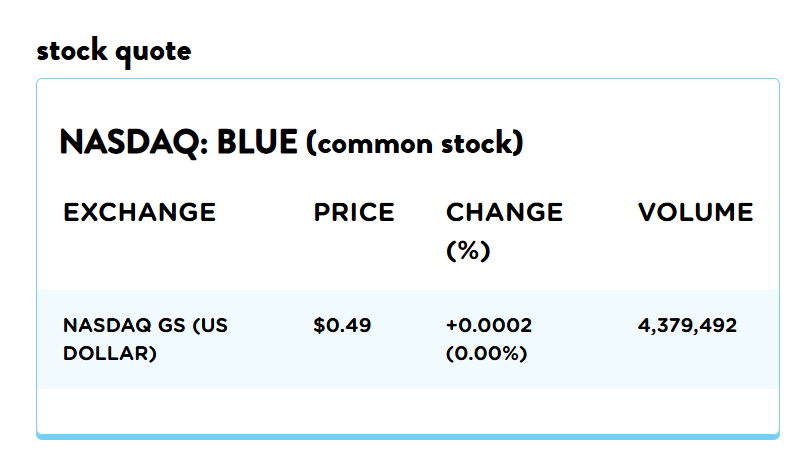Click the +0.0002 change value
The height and width of the screenshot is (464, 810).
(x=489, y=326)
